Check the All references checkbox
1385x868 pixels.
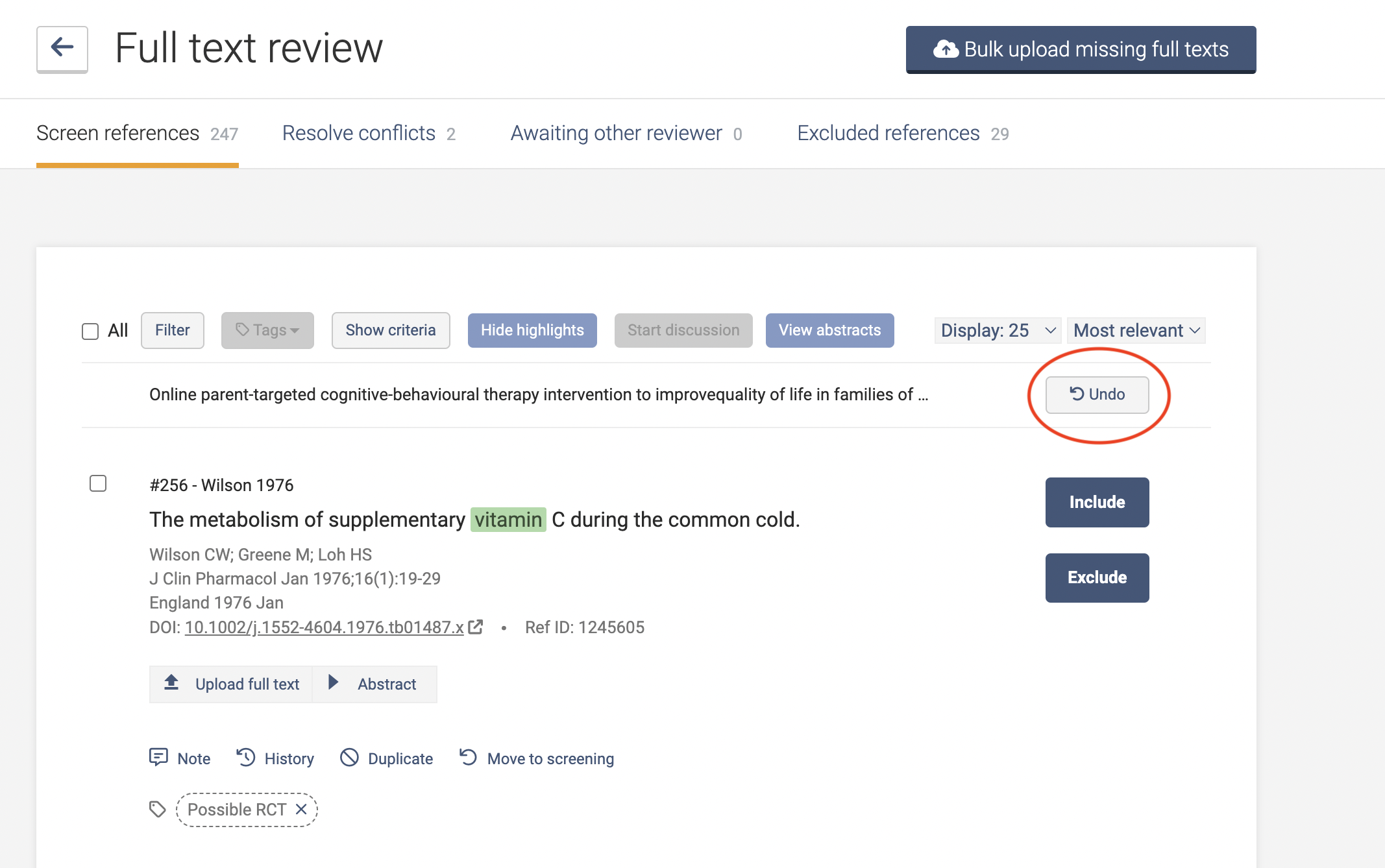pyautogui.click(x=90, y=332)
